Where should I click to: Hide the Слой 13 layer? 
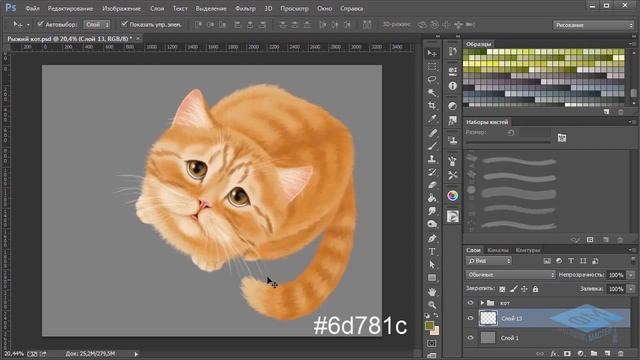(470, 318)
